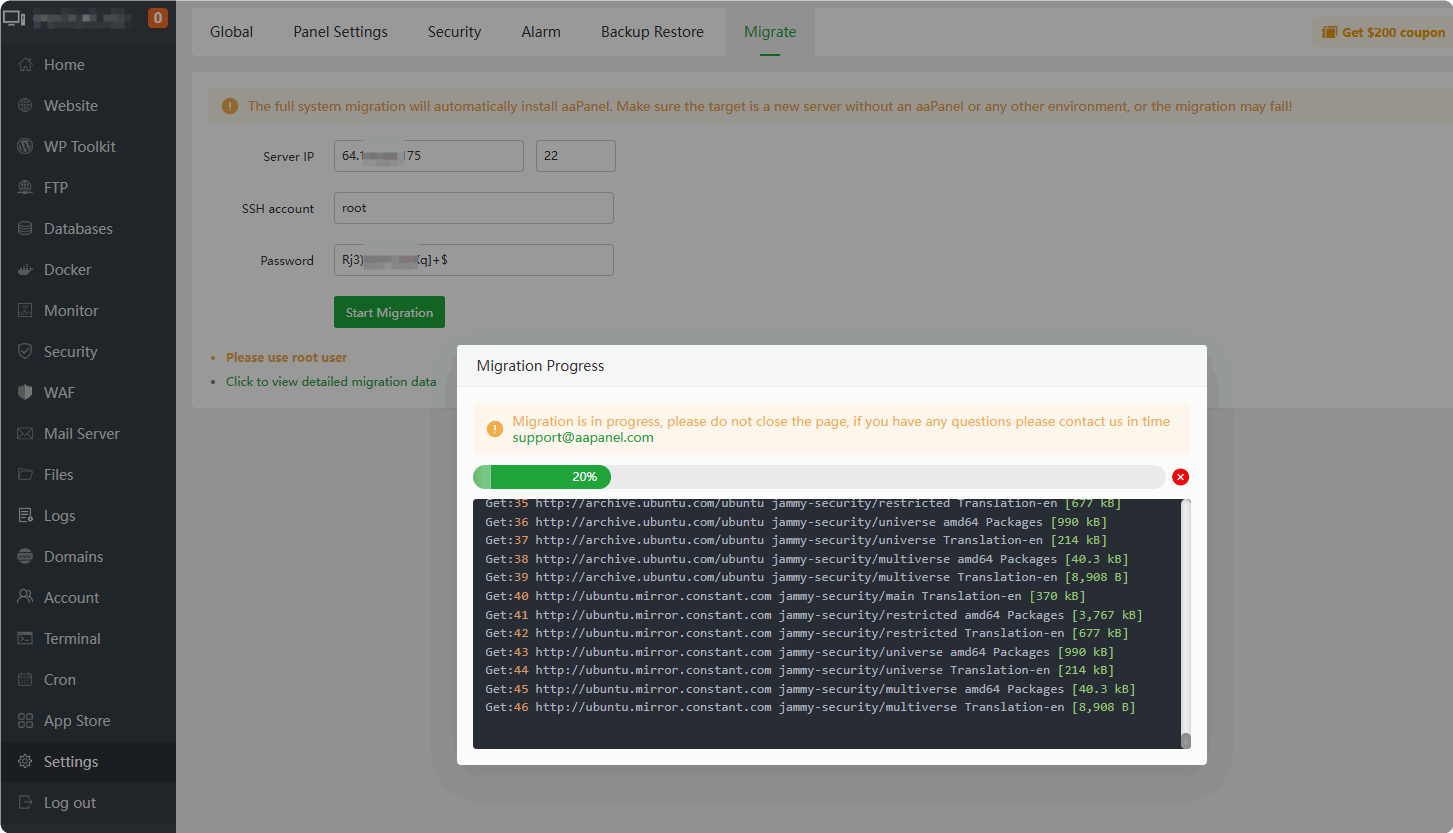This screenshot has height=833, width=1453.
Task: Open the detailed migration data link
Action: (331, 382)
